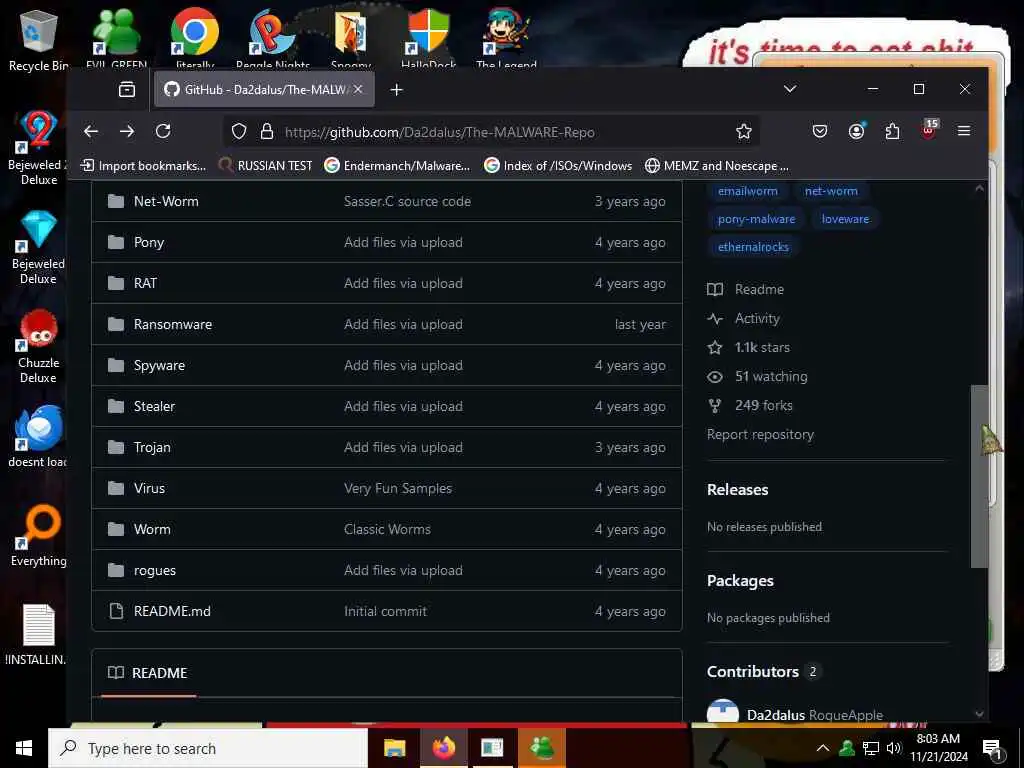Image resolution: width=1024 pixels, height=768 pixels.
Task: Reload the GitHub page
Action: (163, 131)
